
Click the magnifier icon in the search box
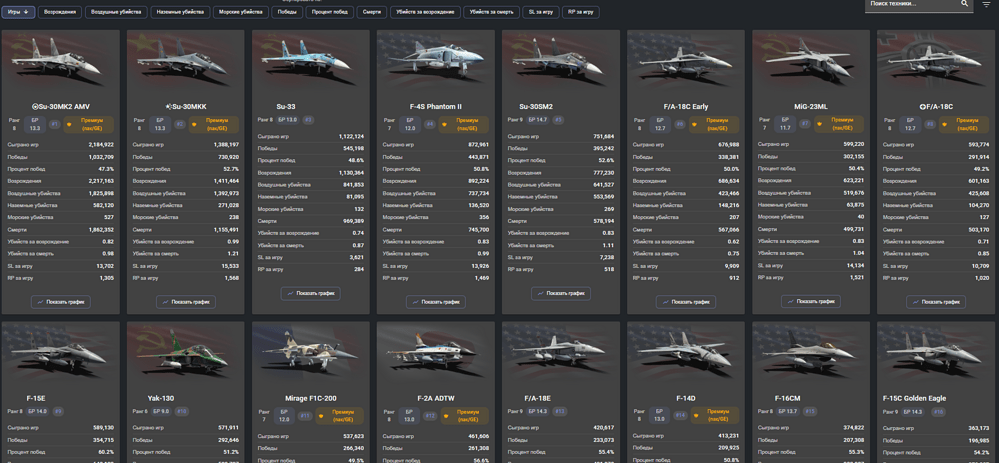pyautogui.click(x=964, y=3)
